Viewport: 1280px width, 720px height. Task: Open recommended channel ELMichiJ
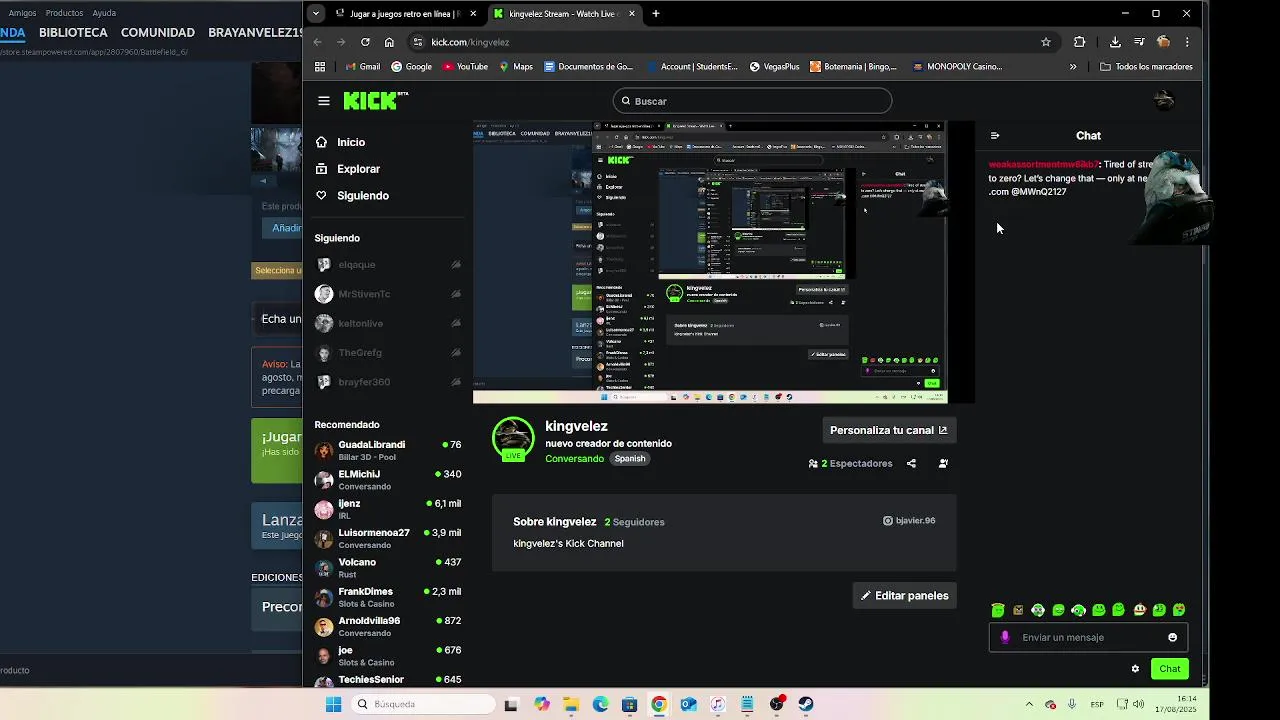(x=387, y=480)
